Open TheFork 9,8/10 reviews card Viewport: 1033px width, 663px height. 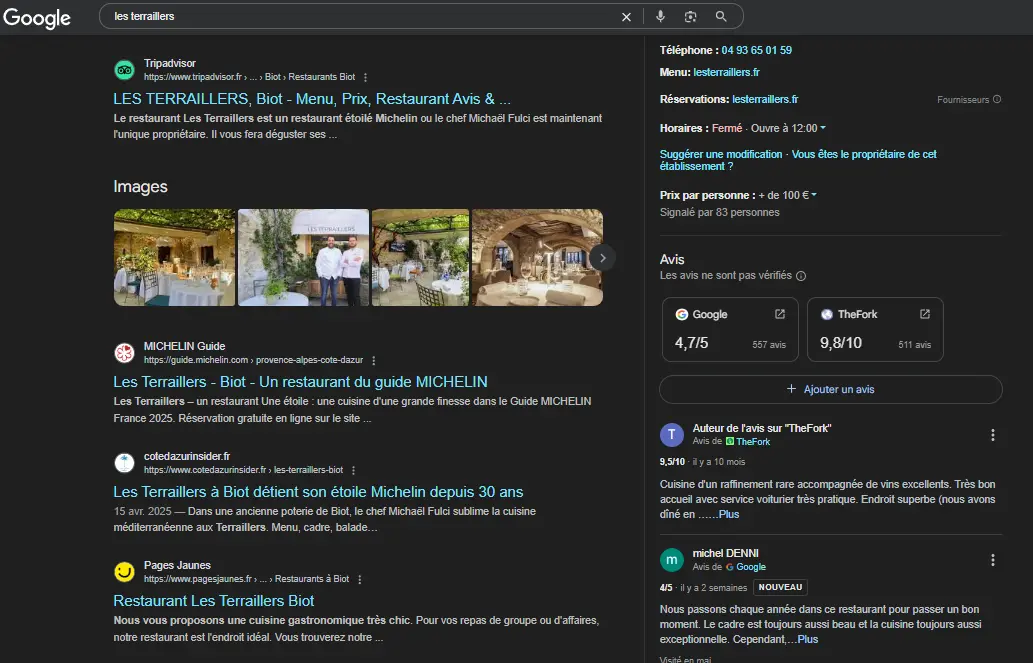coord(875,330)
